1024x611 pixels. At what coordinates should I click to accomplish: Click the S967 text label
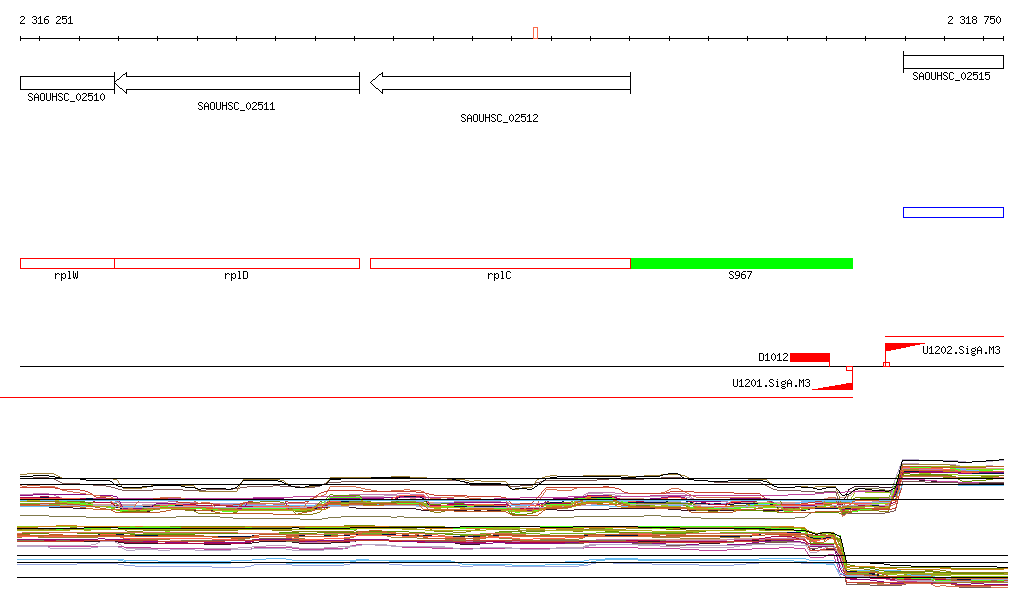[740, 276]
